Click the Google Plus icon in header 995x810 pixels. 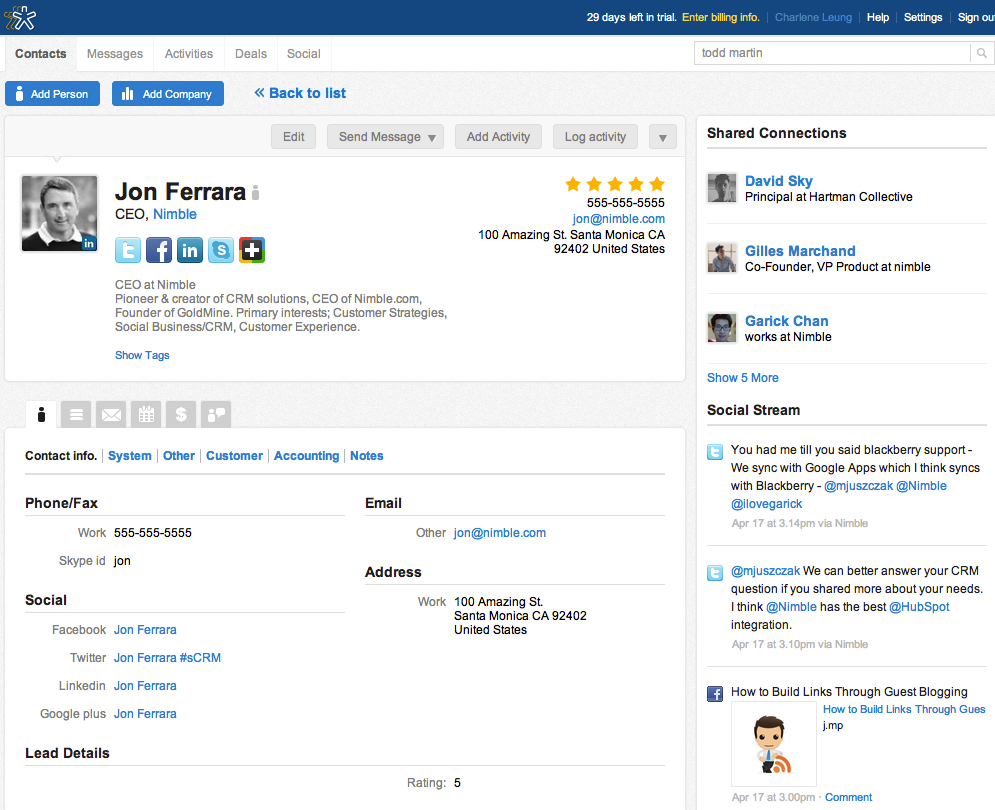coord(252,250)
